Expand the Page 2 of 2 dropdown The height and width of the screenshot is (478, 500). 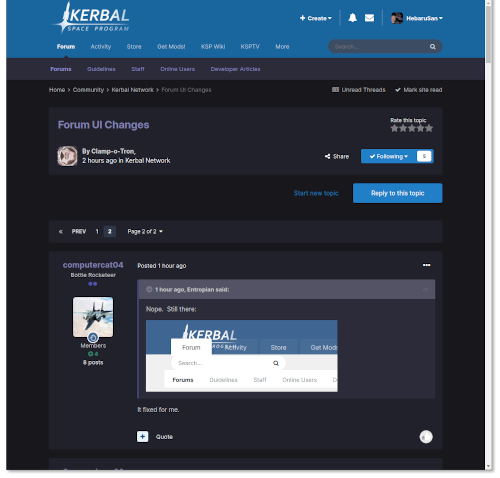(145, 231)
